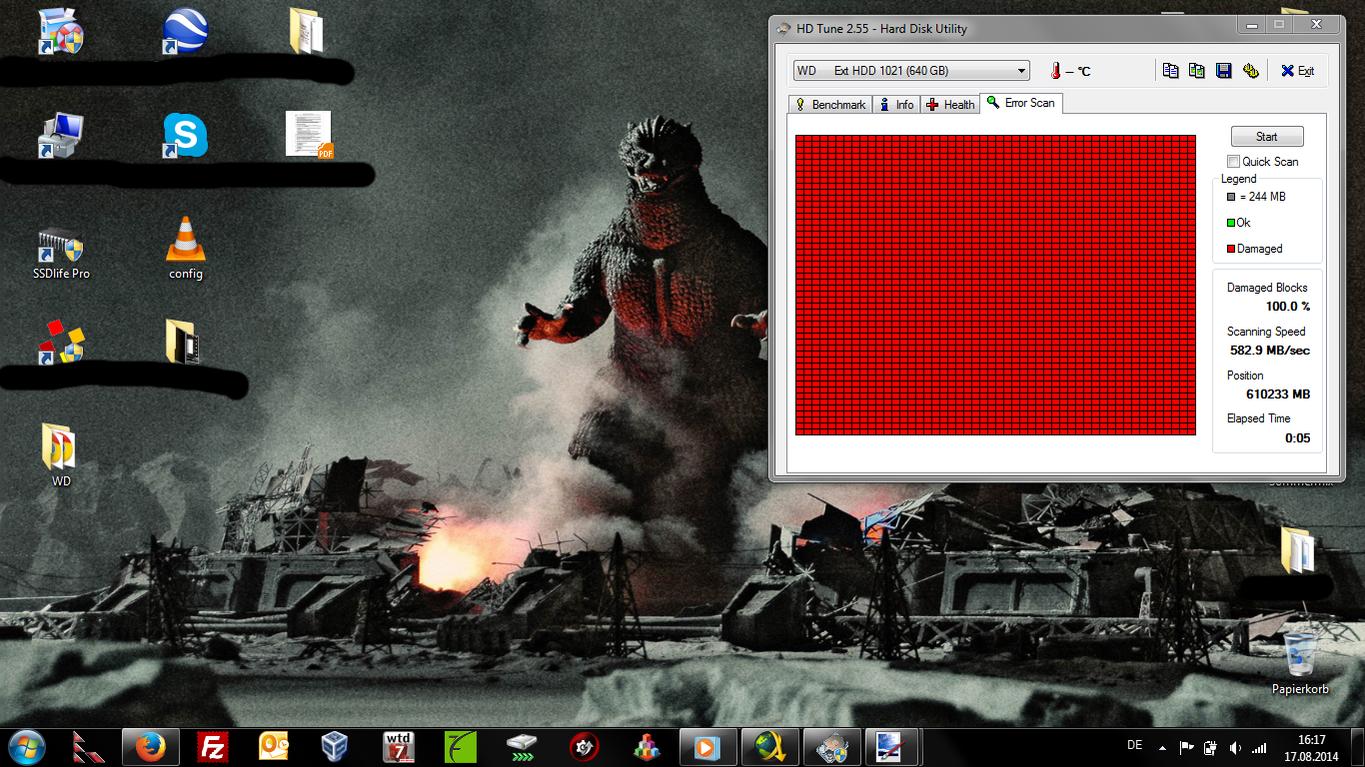Viewport: 1365px width, 767px height.
Task: Open the drive selection dropdown showing WD Ext HDD 1021
Action: pos(911,71)
